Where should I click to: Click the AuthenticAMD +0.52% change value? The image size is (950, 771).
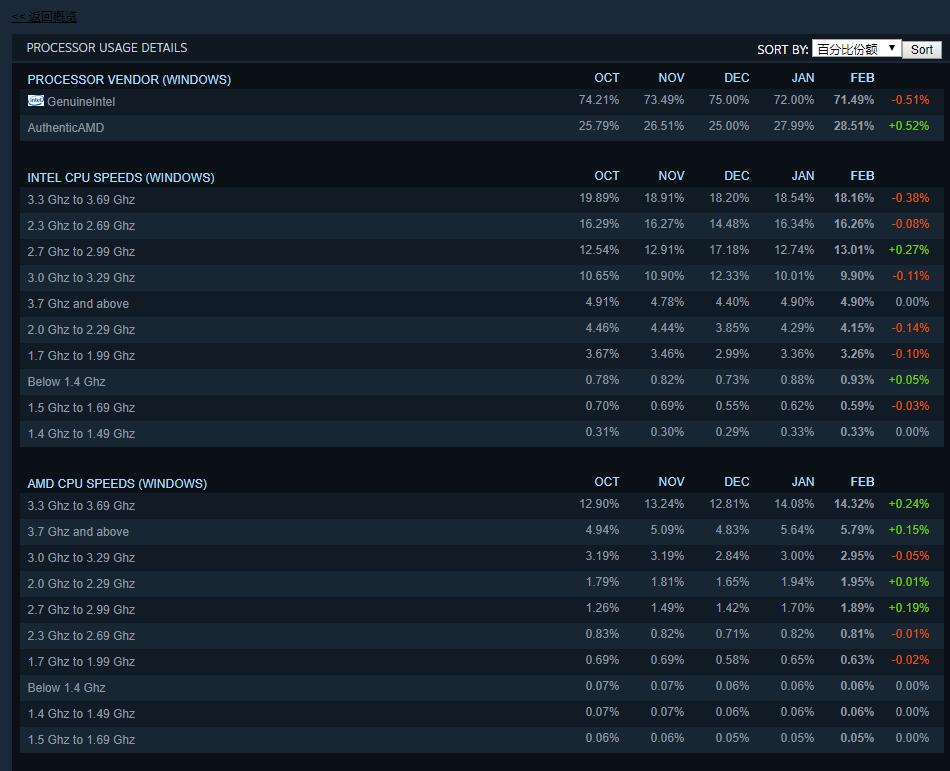(x=908, y=126)
